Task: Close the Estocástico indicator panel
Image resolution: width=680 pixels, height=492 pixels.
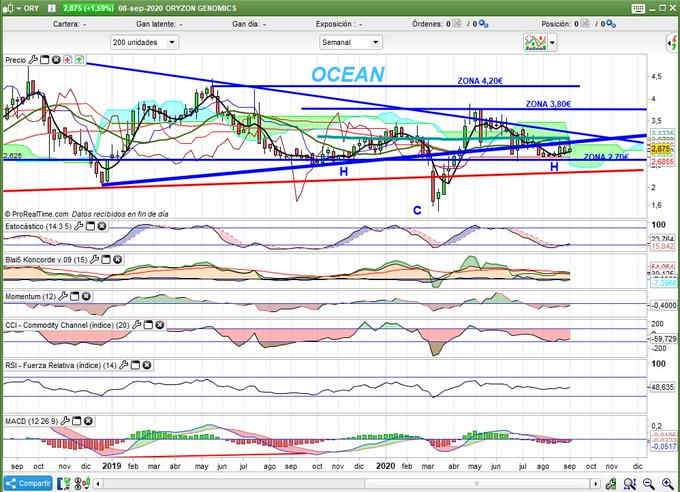Action: [101, 226]
